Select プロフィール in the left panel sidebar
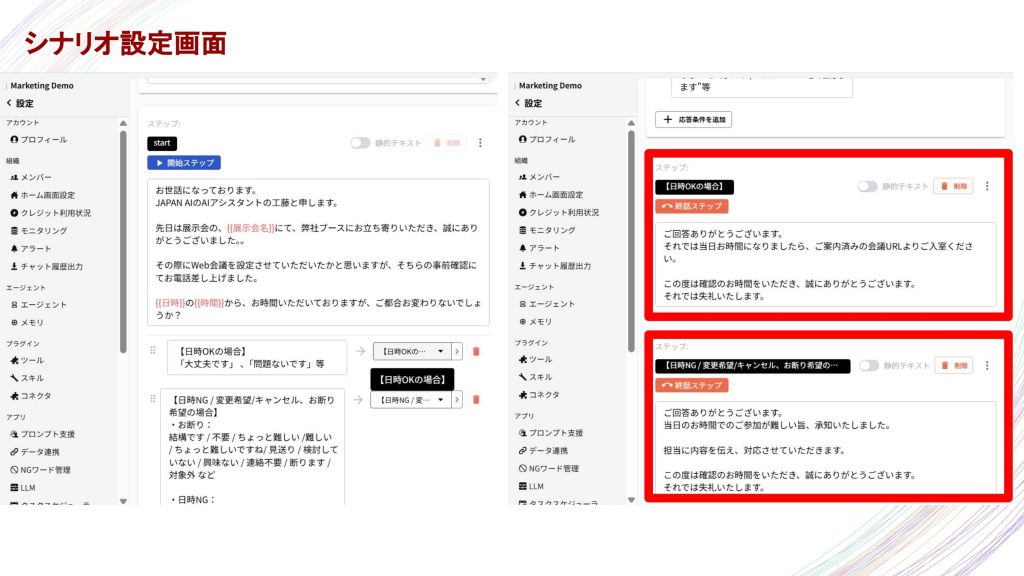This screenshot has width=1024, height=576. click(44, 139)
